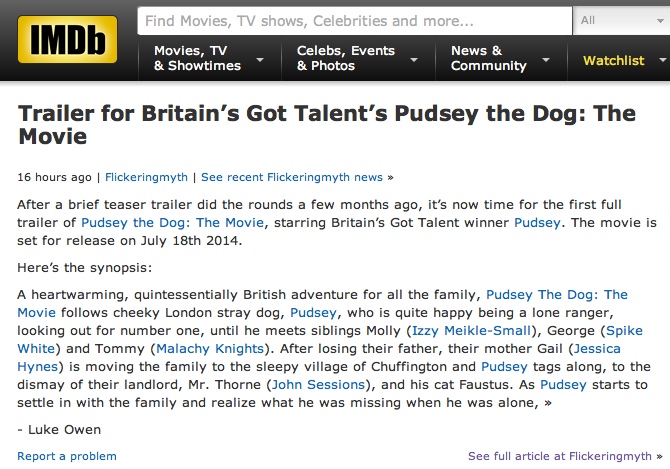Viewport: 670px width, 469px height.
Task: Open Pudsey the Dog: The Movie link in first paragraph
Action: (x=173, y=223)
